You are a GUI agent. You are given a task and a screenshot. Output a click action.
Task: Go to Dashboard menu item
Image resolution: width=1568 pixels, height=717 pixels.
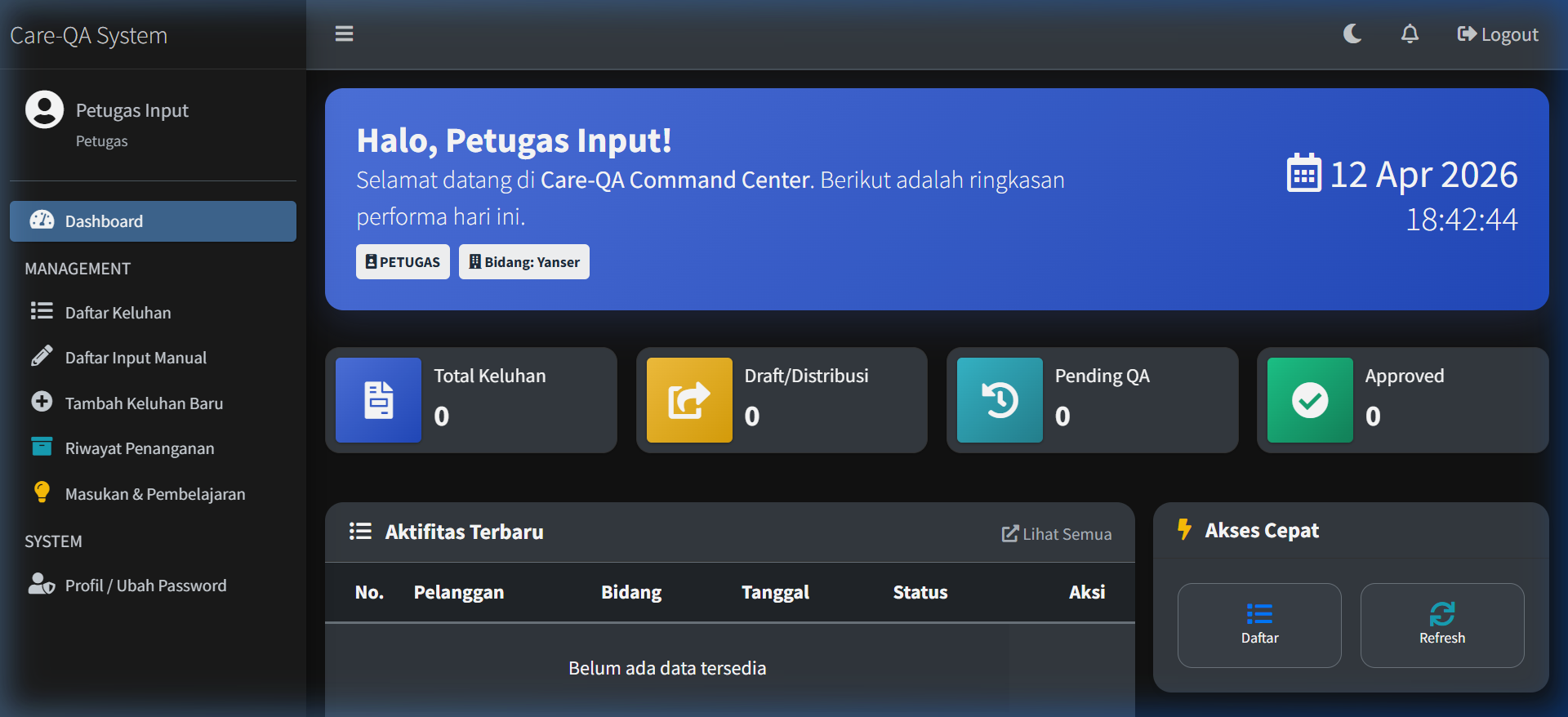coord(153,221)
